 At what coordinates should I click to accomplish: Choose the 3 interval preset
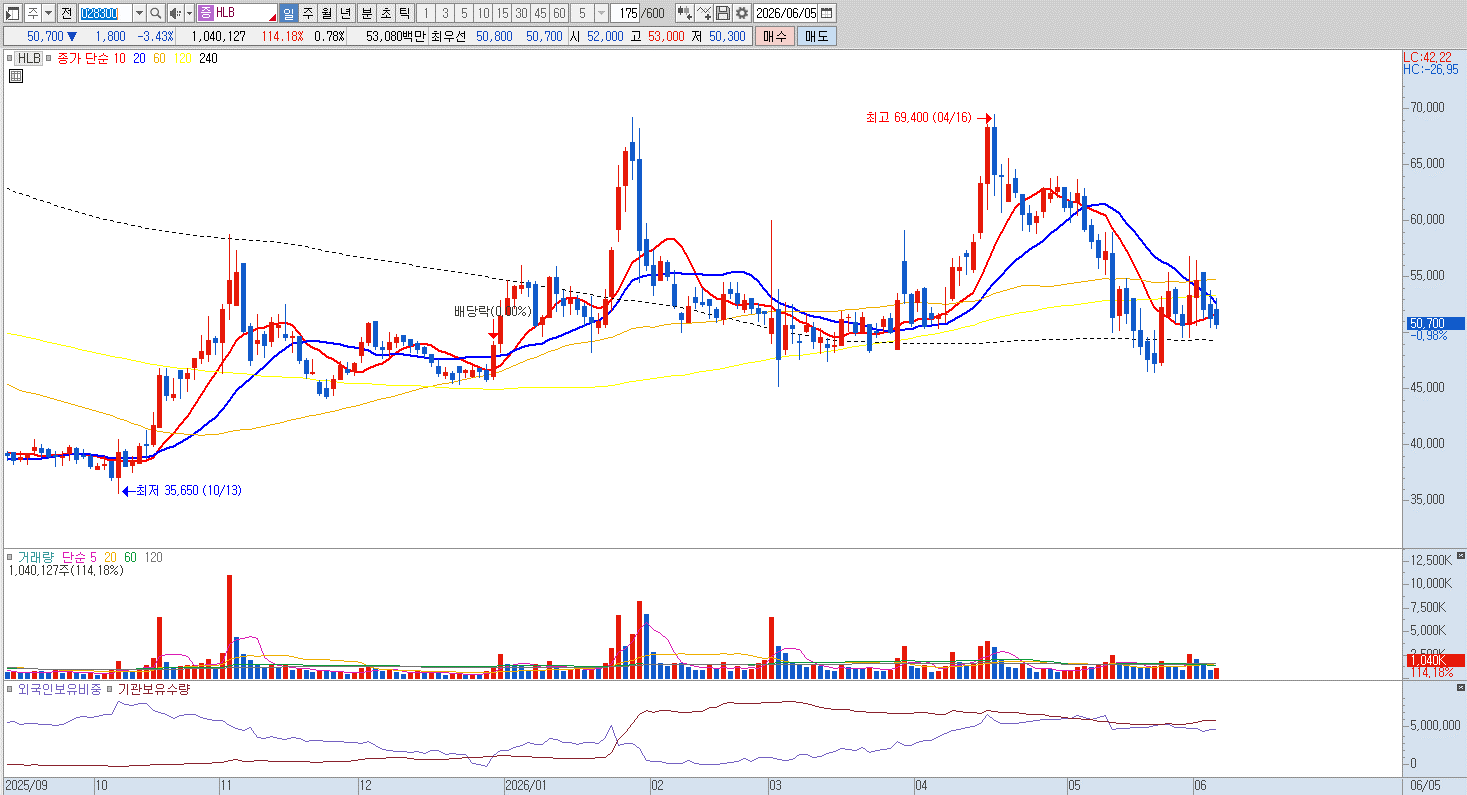445,13
